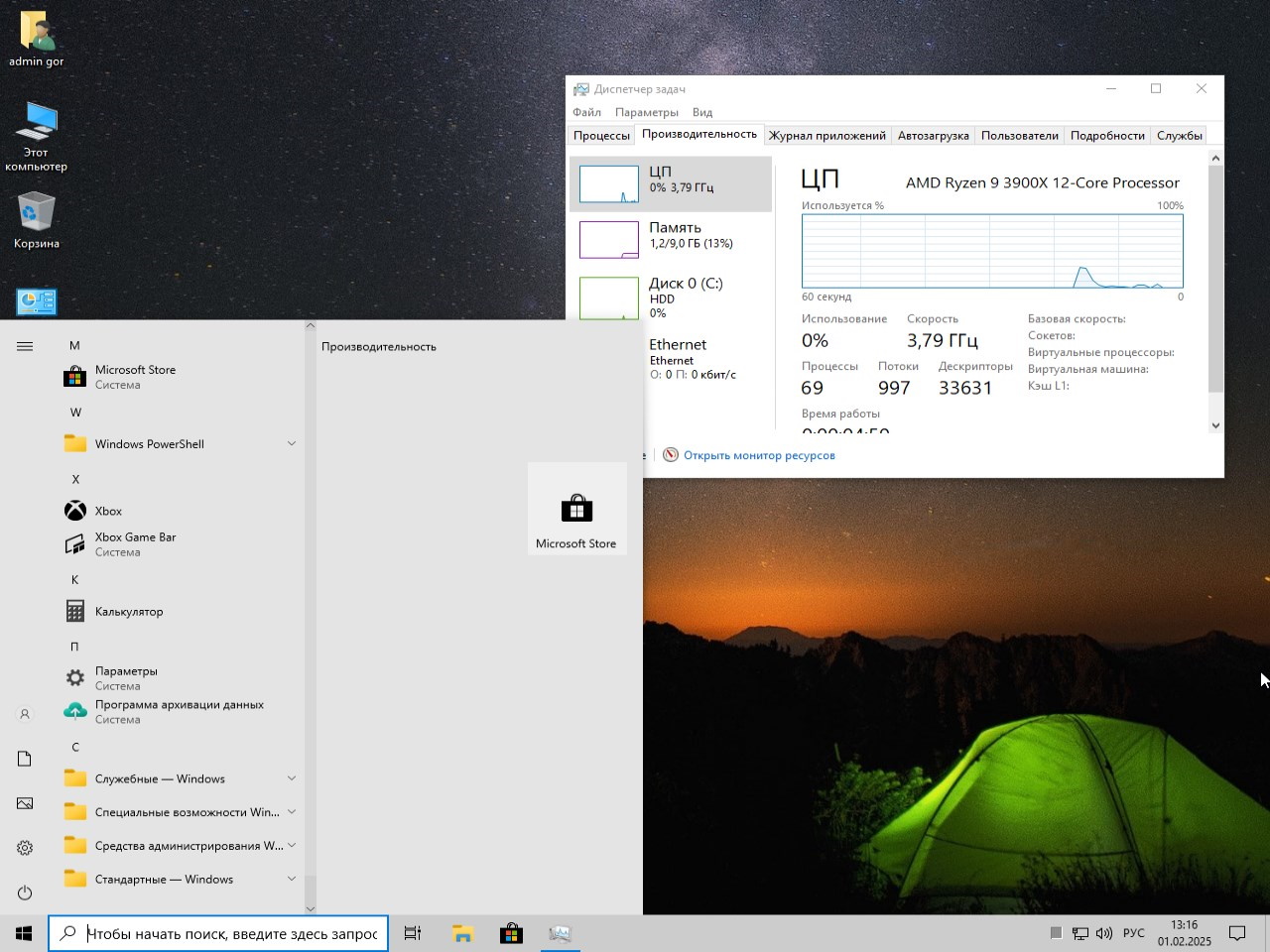Click the Power icon in start sidebar
This screenshot has width=1270, height=952.
25,892
